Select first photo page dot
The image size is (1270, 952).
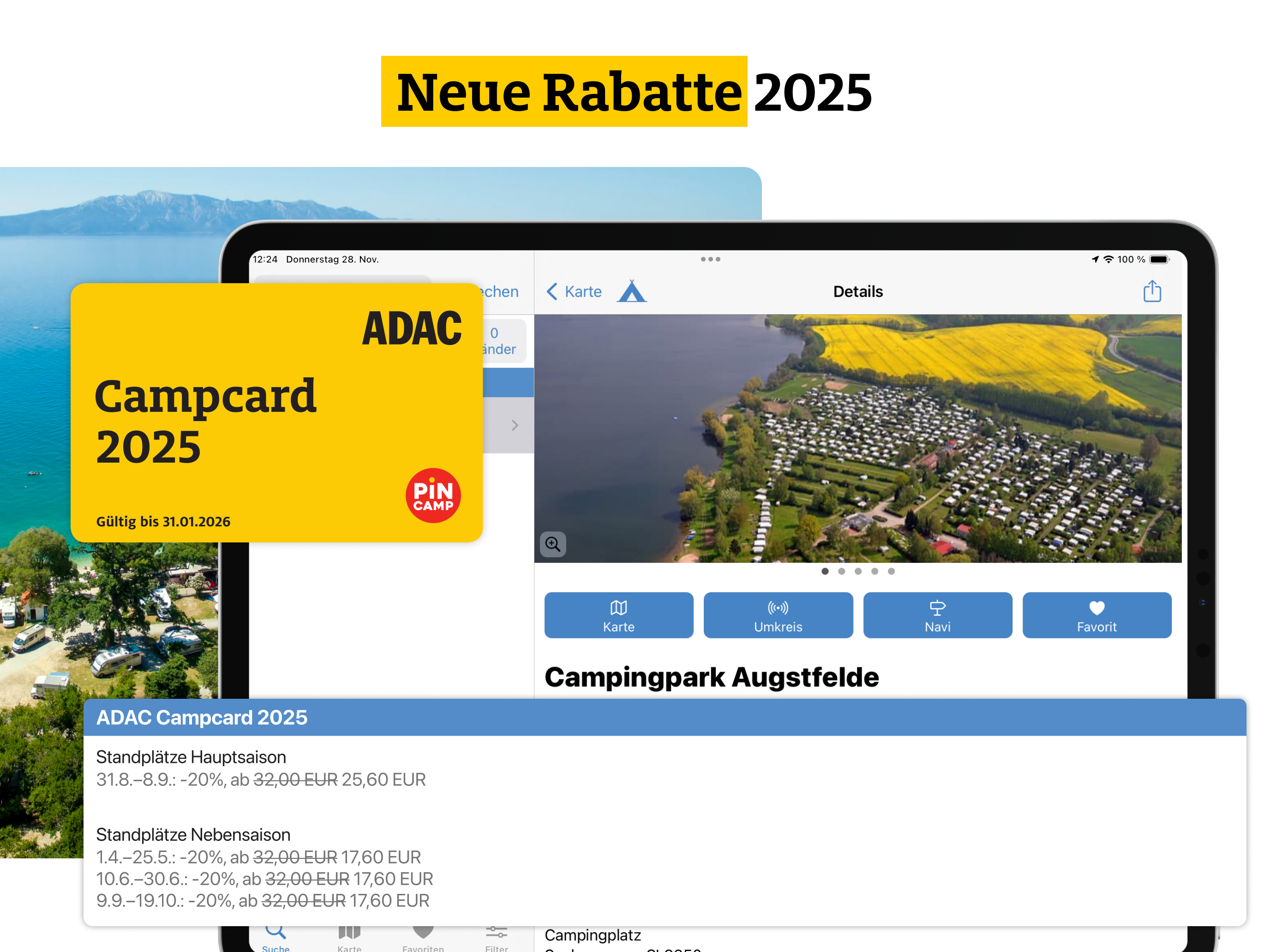tap(825, 571)
